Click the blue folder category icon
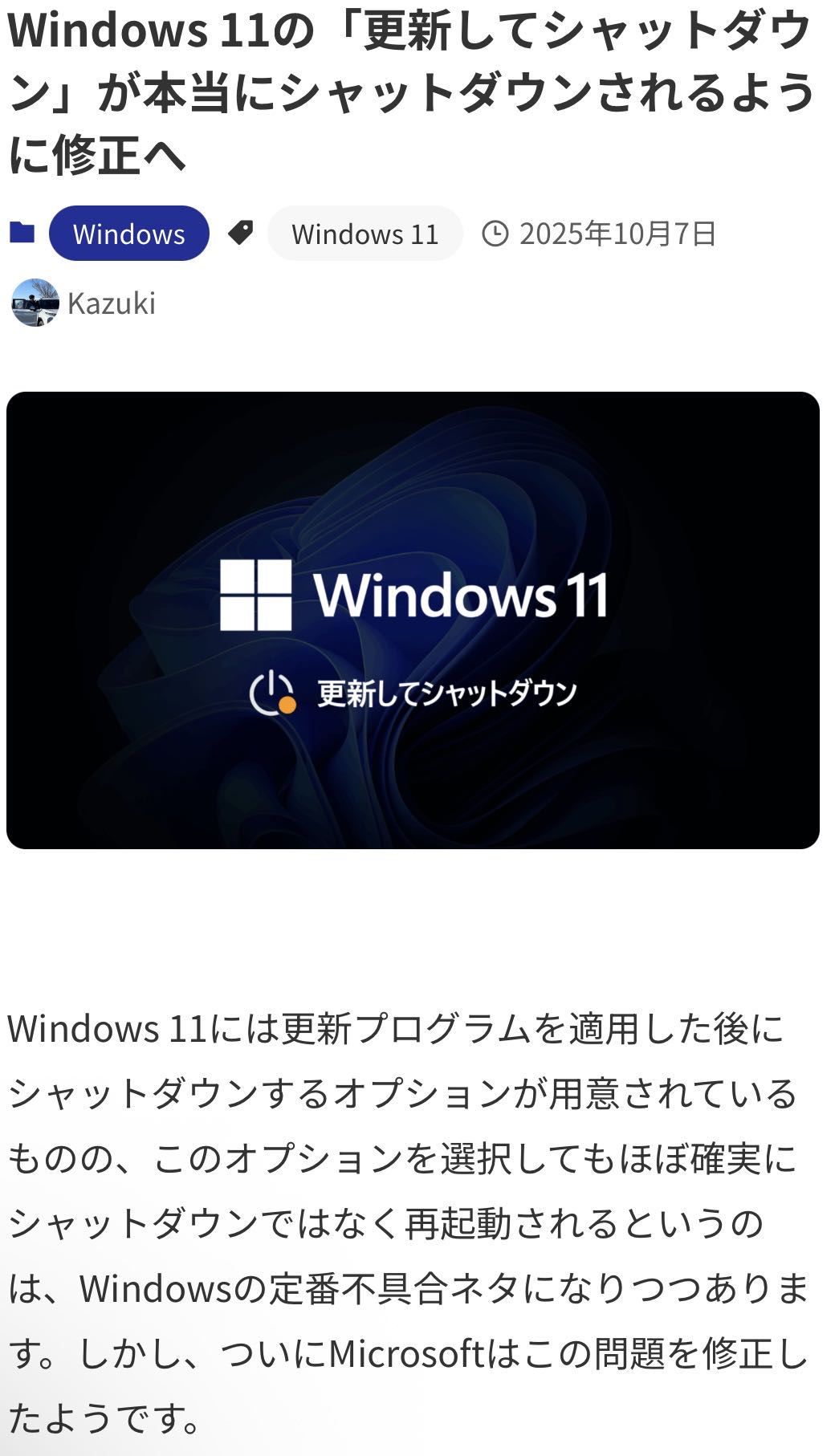Viewport: 839px width, 1456px height. (x=22, y=233)
